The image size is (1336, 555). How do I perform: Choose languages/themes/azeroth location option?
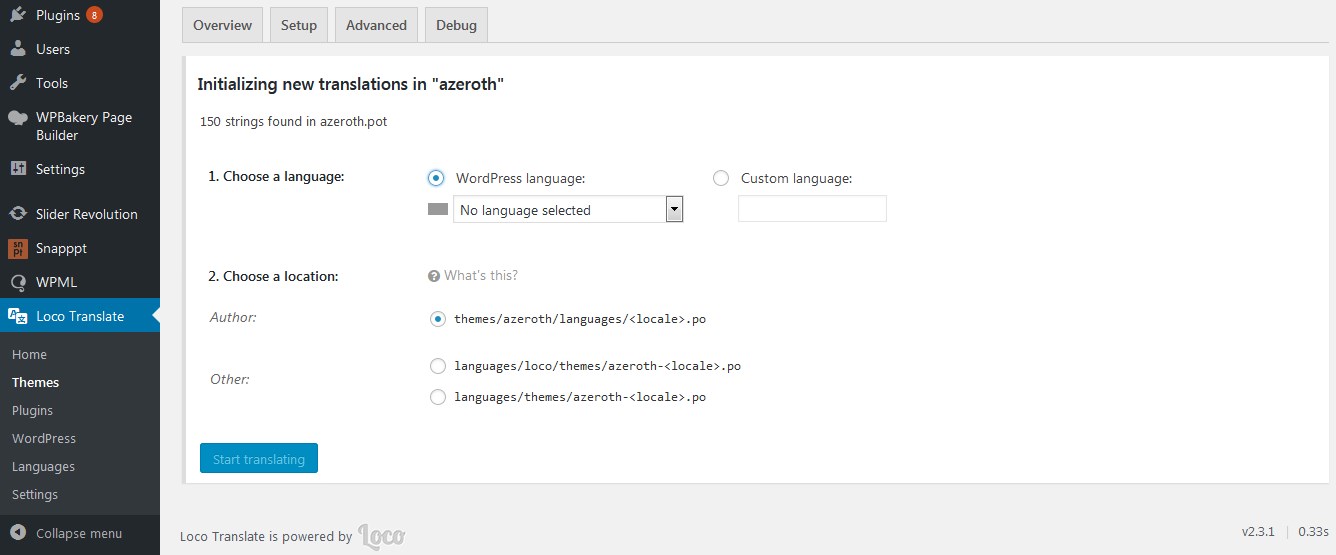click(x=437, y=397)
